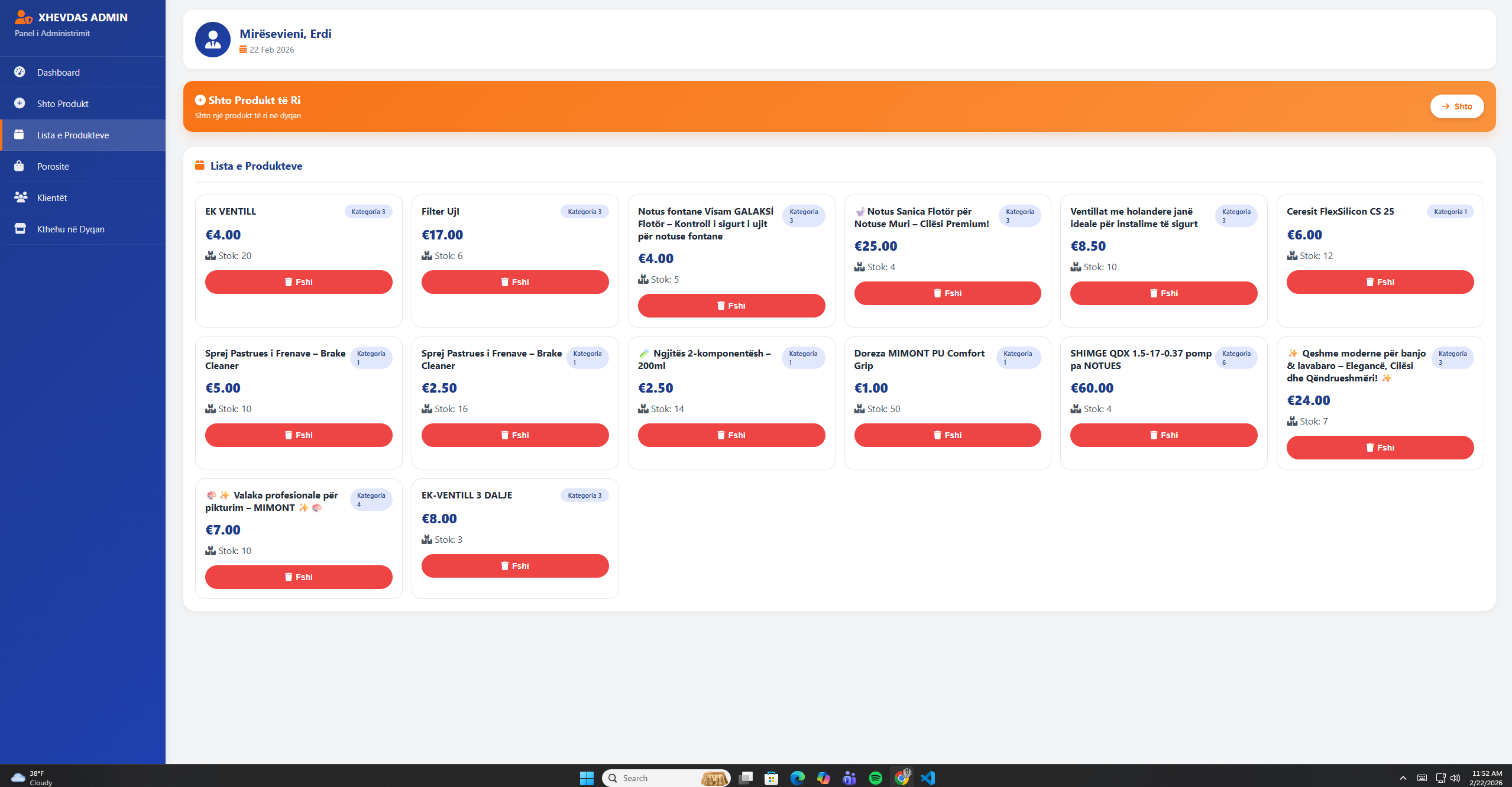
Task: Click the user avatar next to Mirësevieni
Action: (213, 40)
